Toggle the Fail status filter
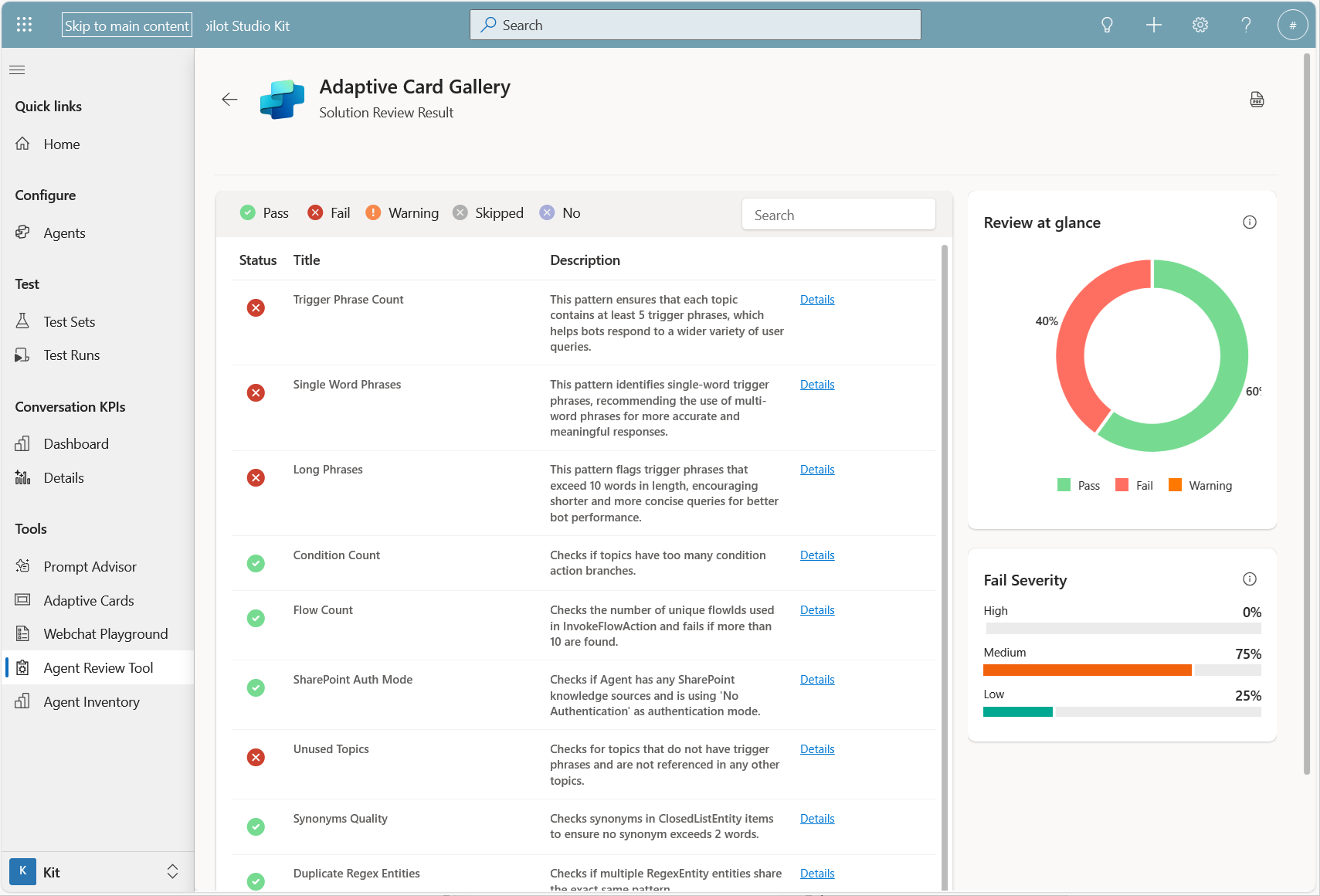This screenshot has height=896, width=1320. (x=329, y=213)
